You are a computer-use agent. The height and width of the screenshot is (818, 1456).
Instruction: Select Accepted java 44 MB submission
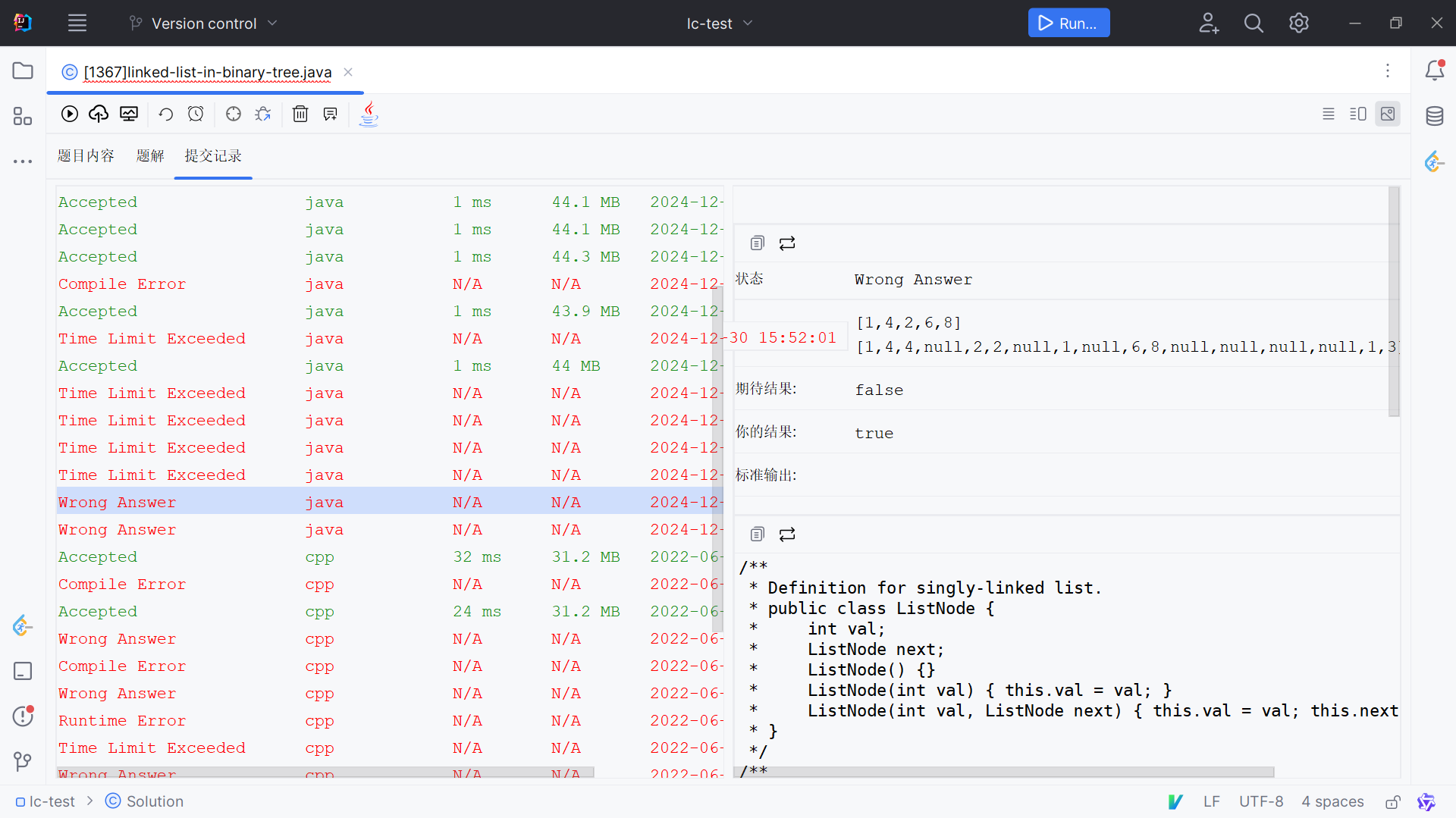coord(390,365)
